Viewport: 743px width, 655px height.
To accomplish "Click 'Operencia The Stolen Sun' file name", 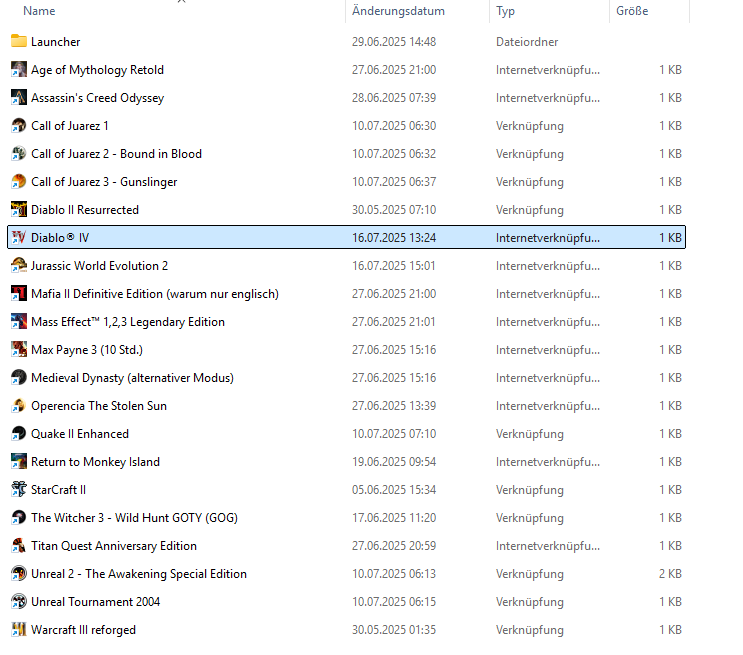I will (99, 405).
